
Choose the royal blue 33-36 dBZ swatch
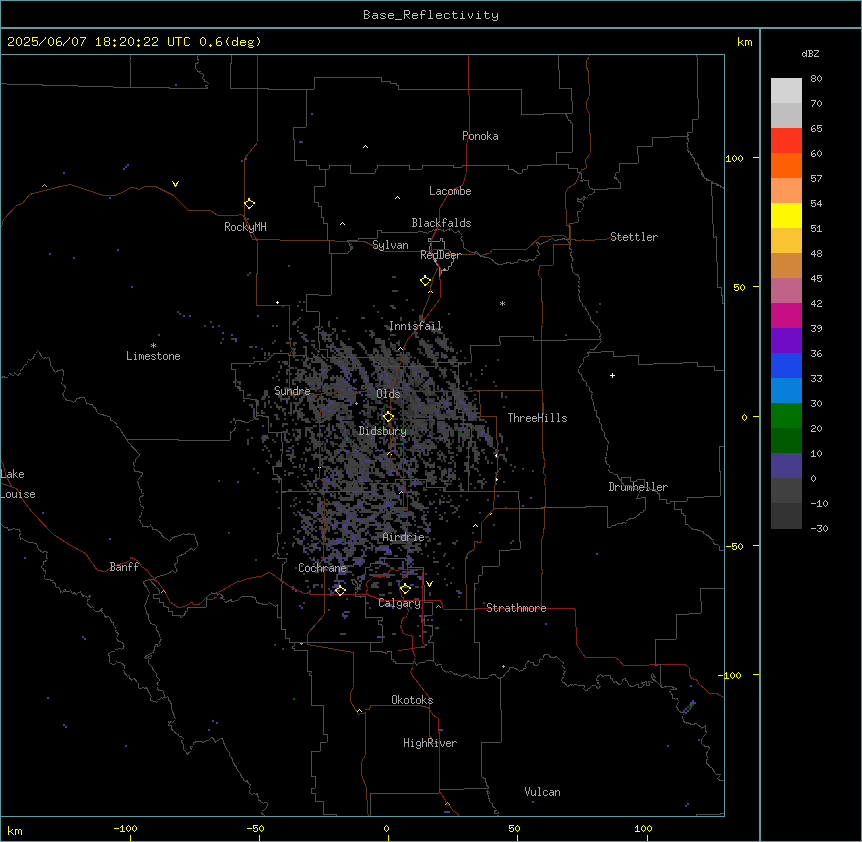pos(786,365)
